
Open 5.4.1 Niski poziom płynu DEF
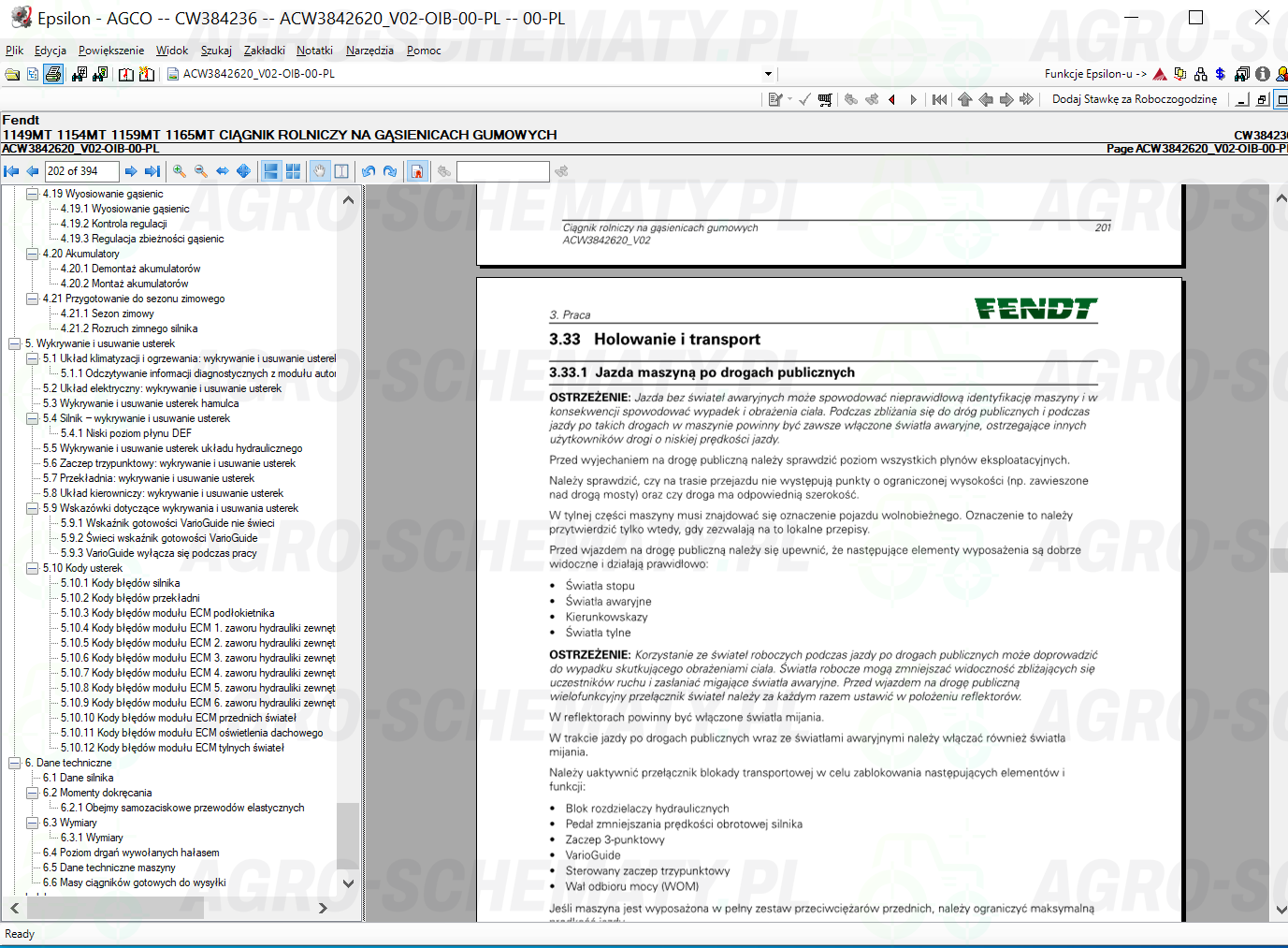click(x=125, y=433)
